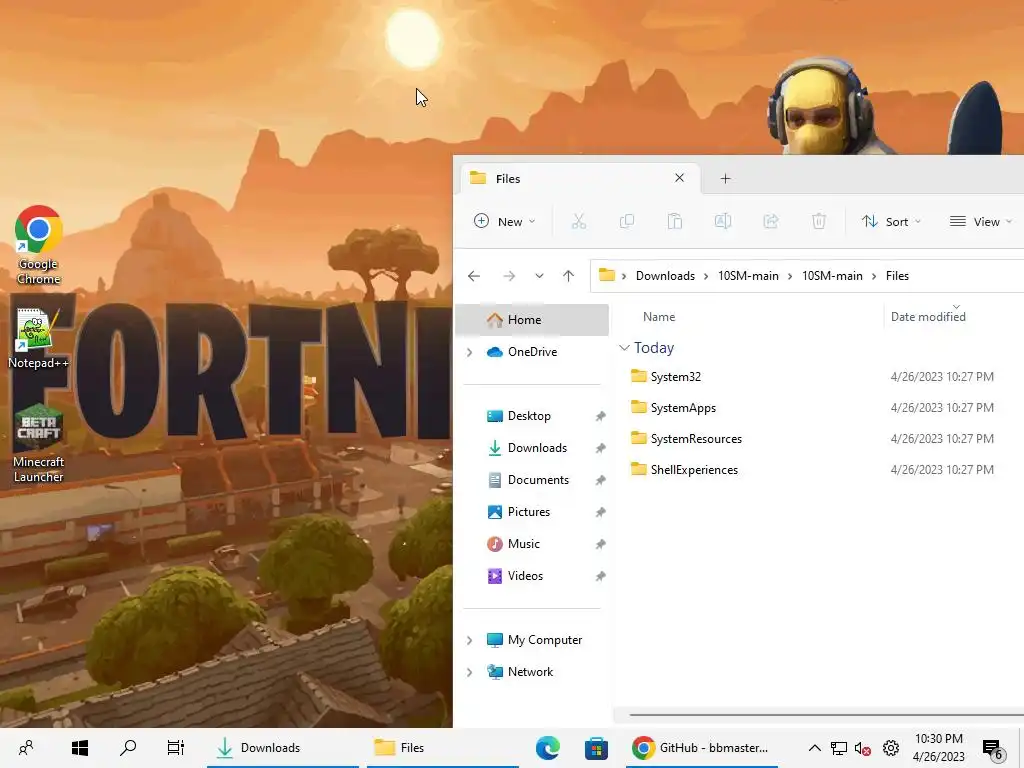Open Minecraft Launcher desktop icon

click(x=39, y=444)
